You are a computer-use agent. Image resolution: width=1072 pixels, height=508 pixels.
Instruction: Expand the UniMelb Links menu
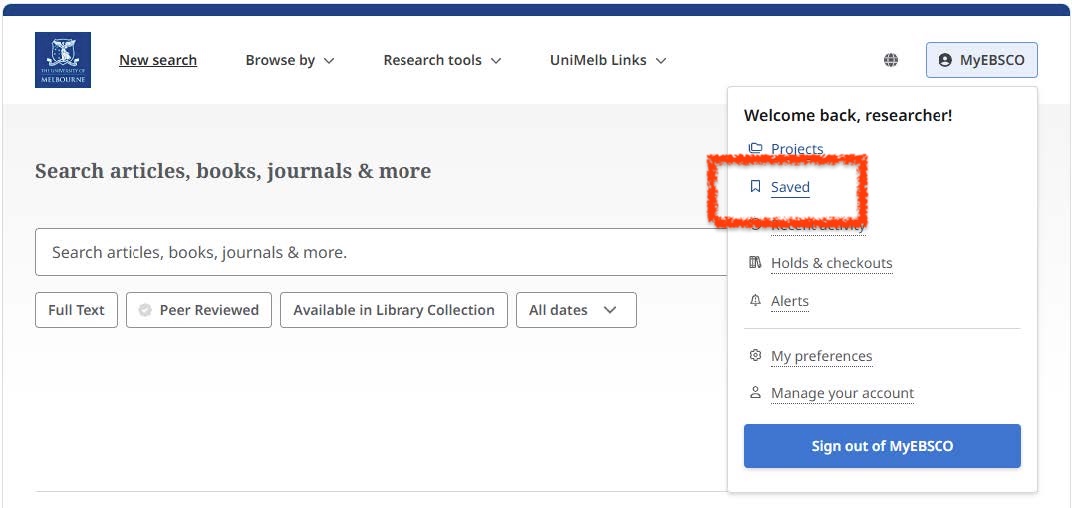pos(608,60)
